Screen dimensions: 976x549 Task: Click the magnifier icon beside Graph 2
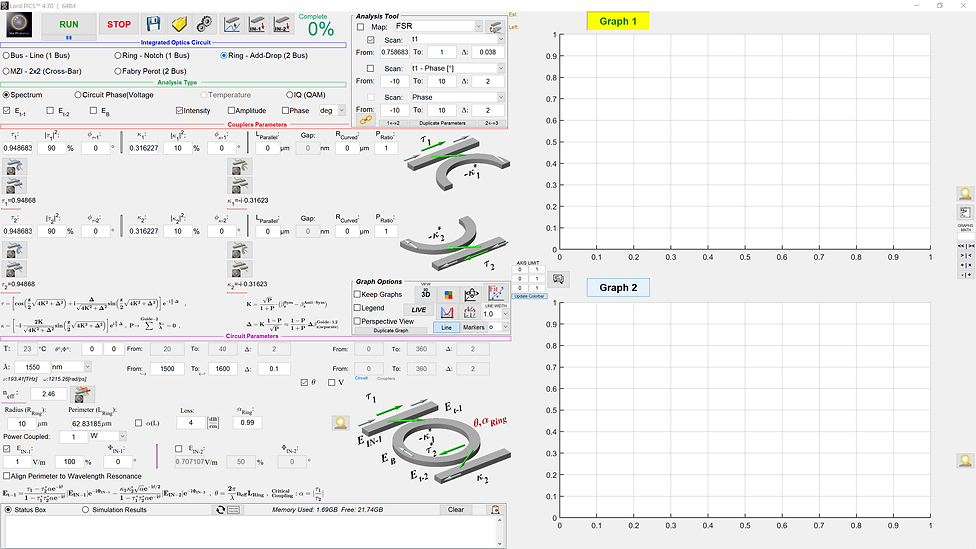click(x=965, y=461)
